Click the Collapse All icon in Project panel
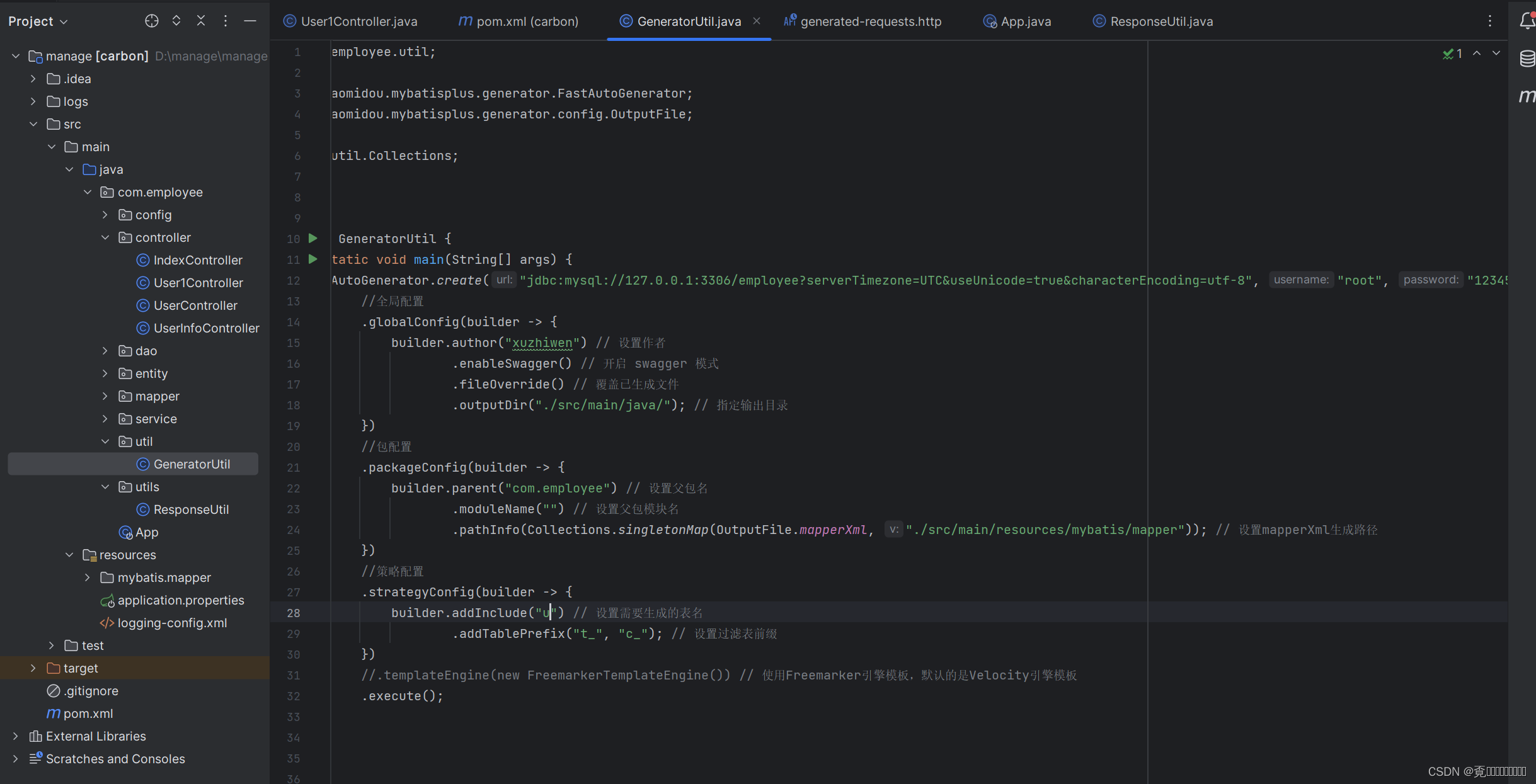This screenshot has height=784, width=1536. [201, 21]
